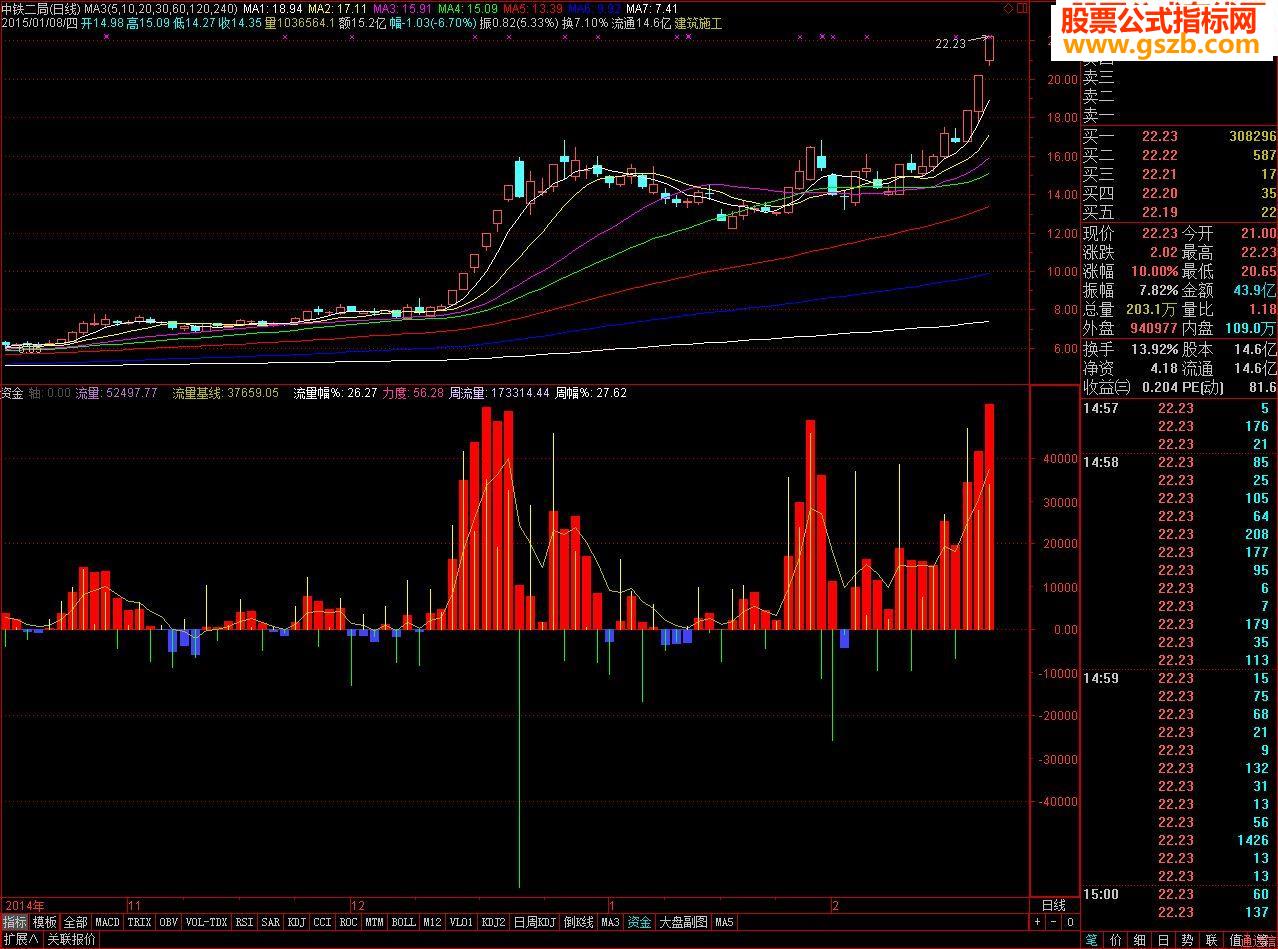This screenshot has width=1278, height=949.
Task: Click the 买五 bid row at 22.19
Action: click(x=1180, y=212)
